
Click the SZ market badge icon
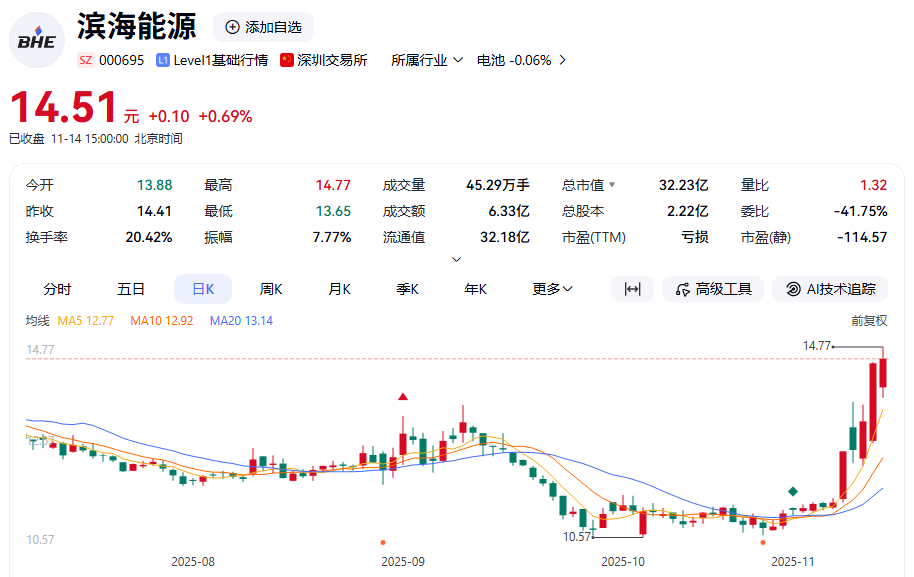(x=86, y=60)
